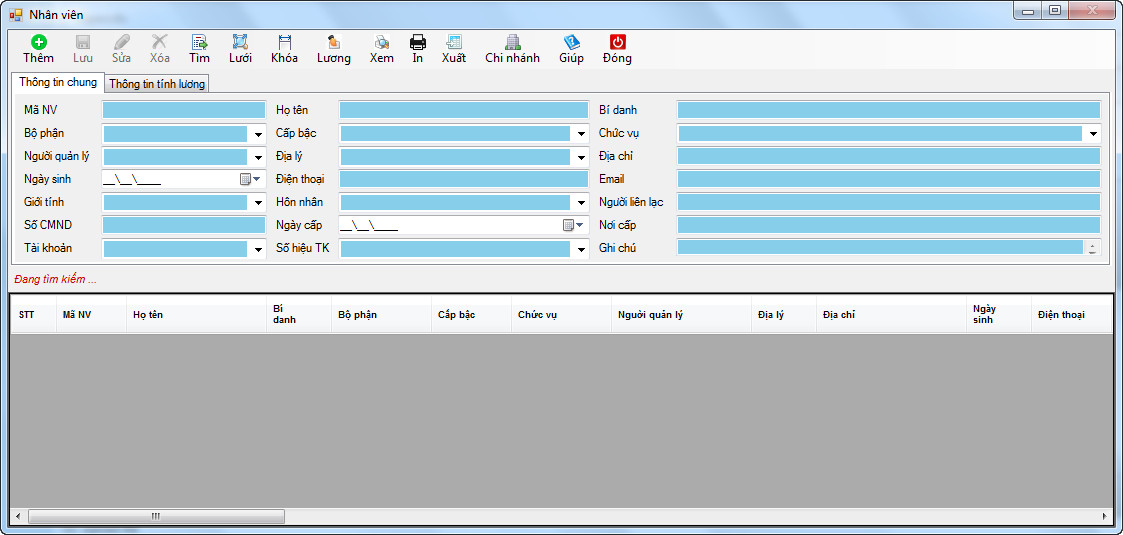Expand the Tài khoản dropdown
Viewport: 1123px width, 535px height.
coord(258,249)
